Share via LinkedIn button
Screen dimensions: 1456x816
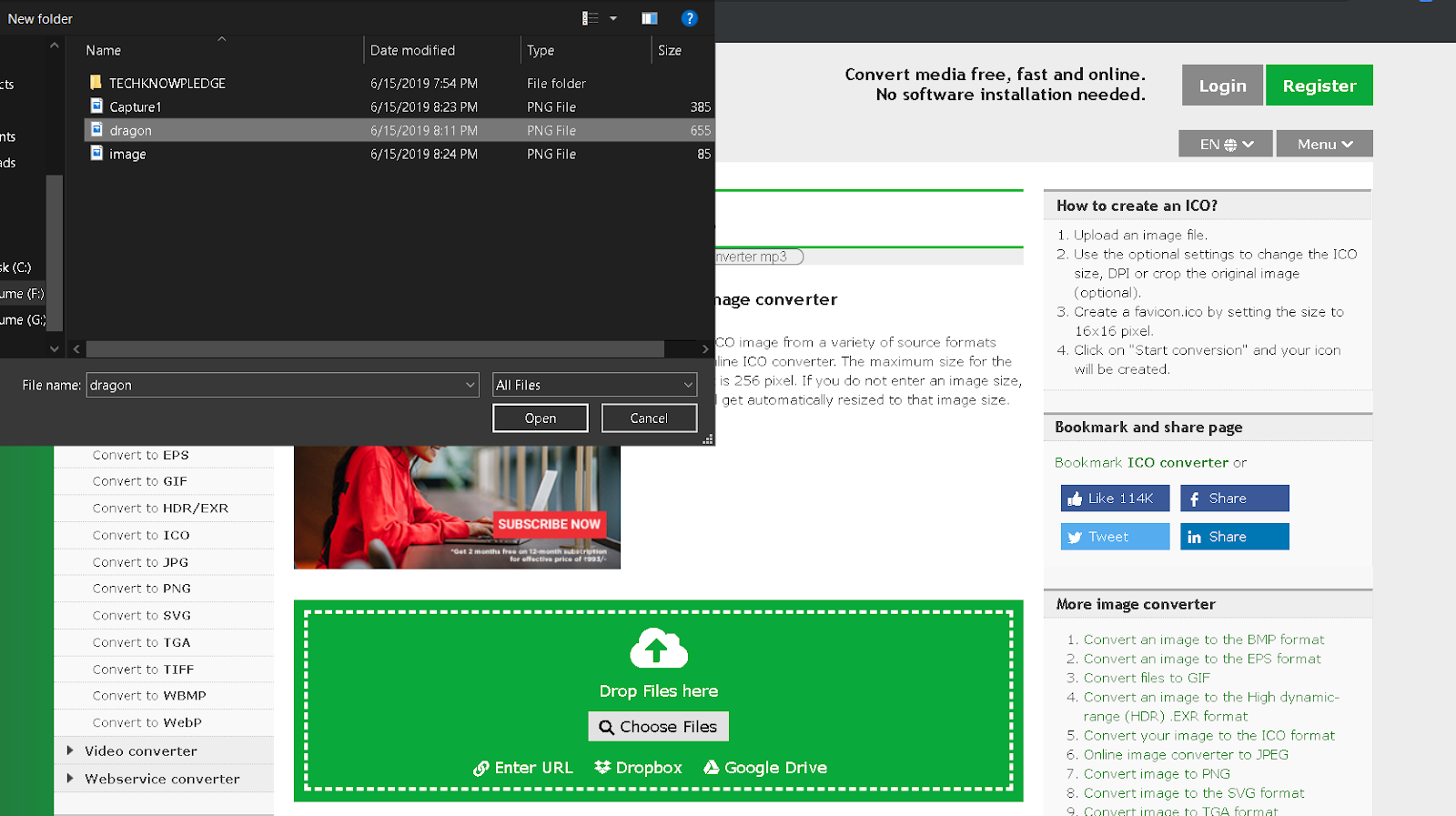[x=1234, y=537]
